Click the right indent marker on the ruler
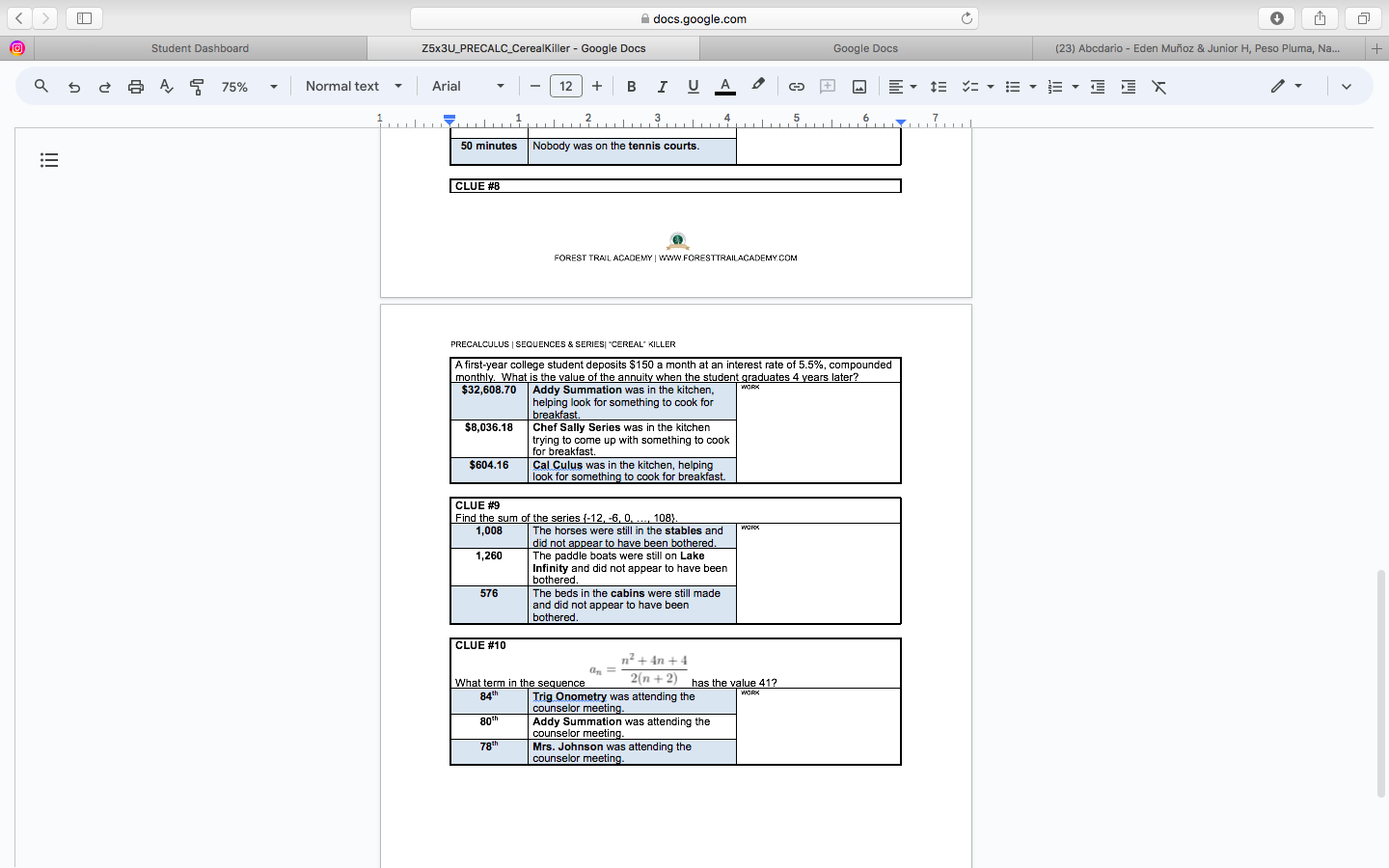The image size is (1389, 868). [900, 122]
